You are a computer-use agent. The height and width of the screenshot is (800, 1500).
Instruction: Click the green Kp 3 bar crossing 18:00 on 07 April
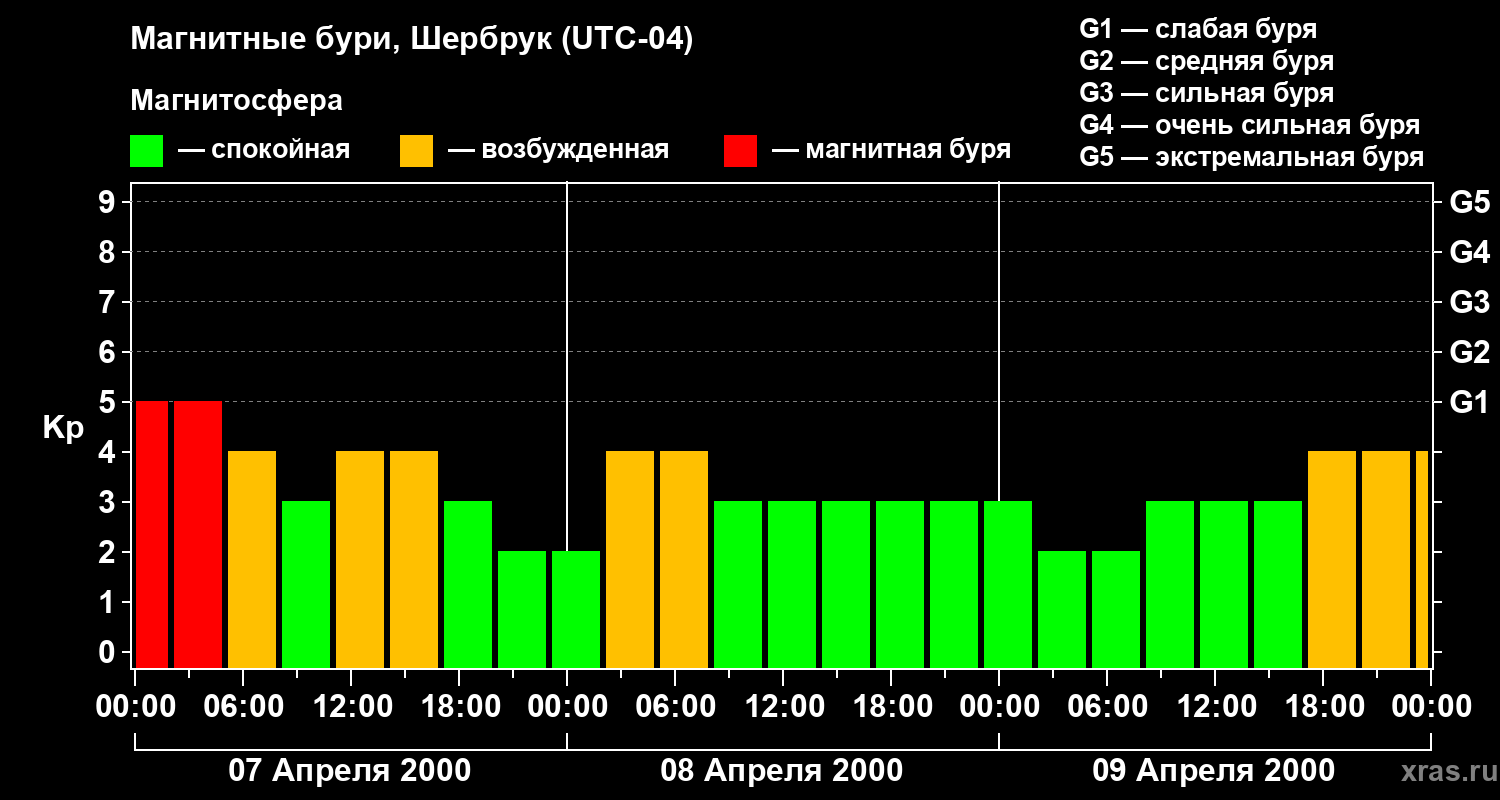(468, 584)
